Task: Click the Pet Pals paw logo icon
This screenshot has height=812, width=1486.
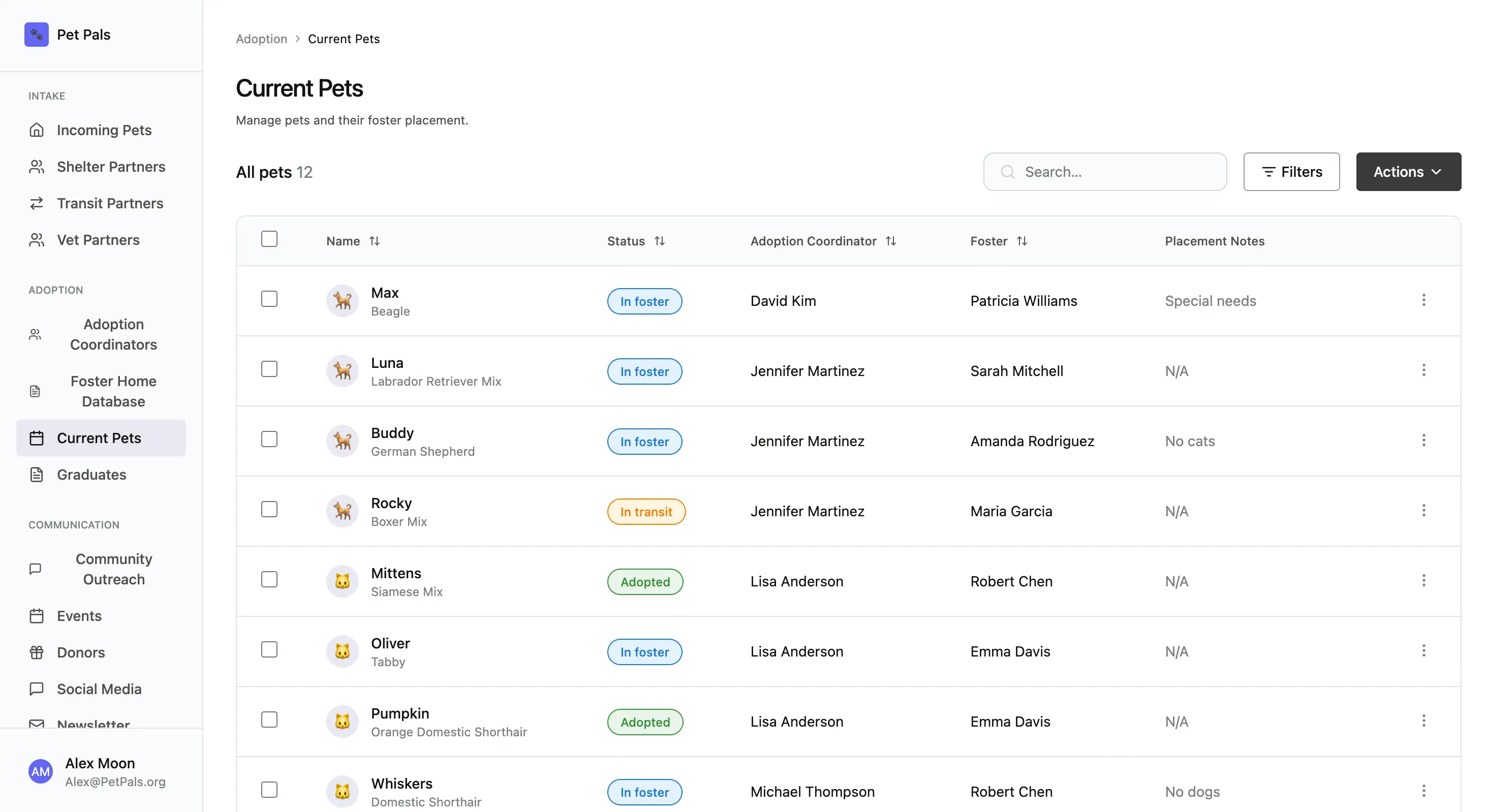Action: coord(37,35)
